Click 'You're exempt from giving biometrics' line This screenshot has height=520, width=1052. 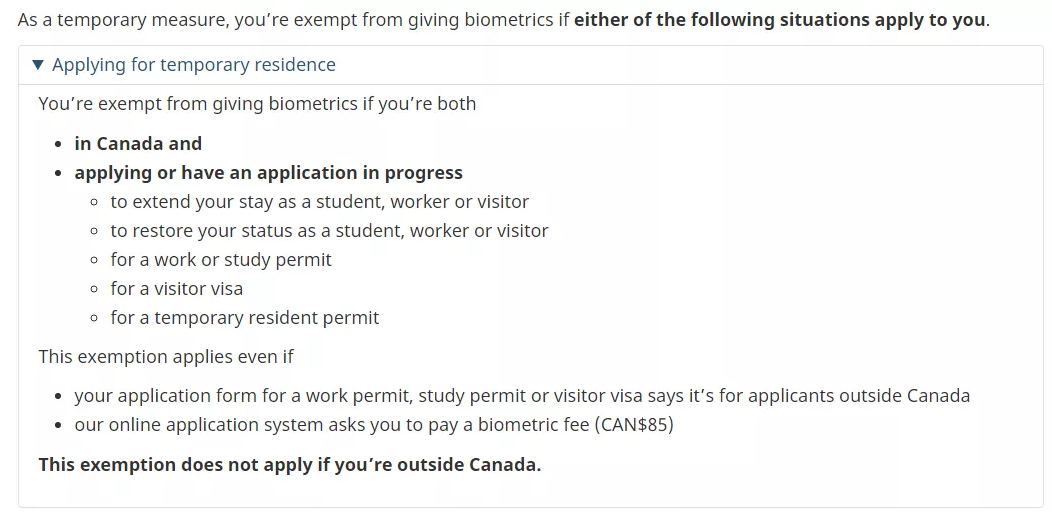257,104
